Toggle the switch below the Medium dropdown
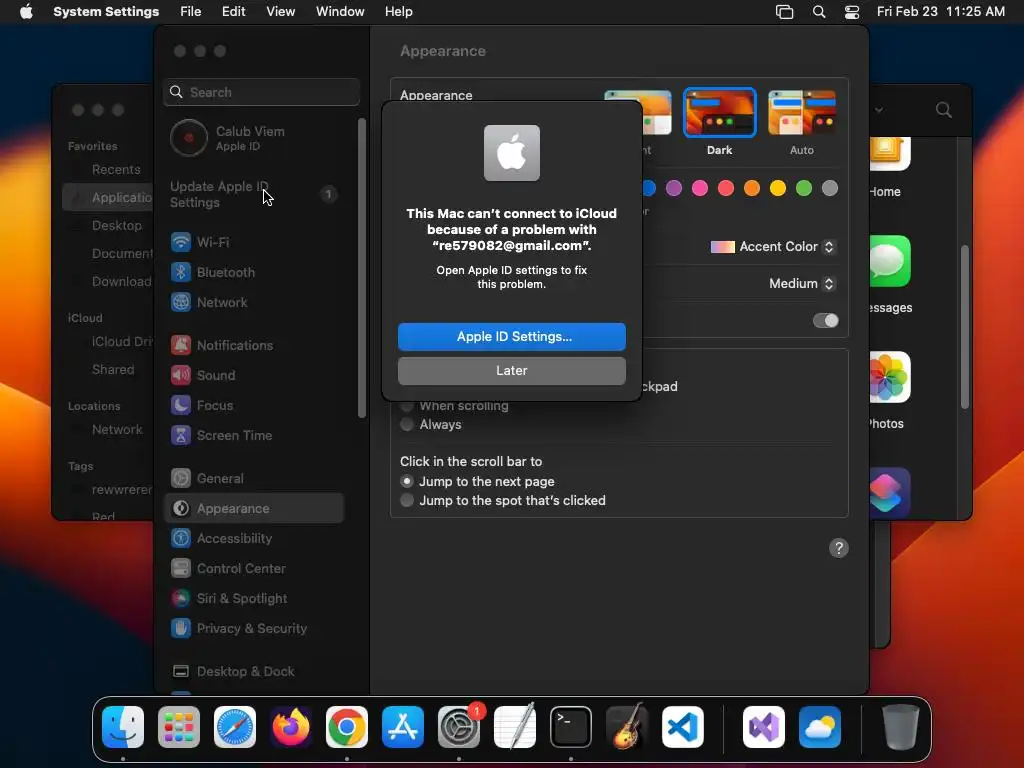 pyautogui.click(x=825, y=321)
